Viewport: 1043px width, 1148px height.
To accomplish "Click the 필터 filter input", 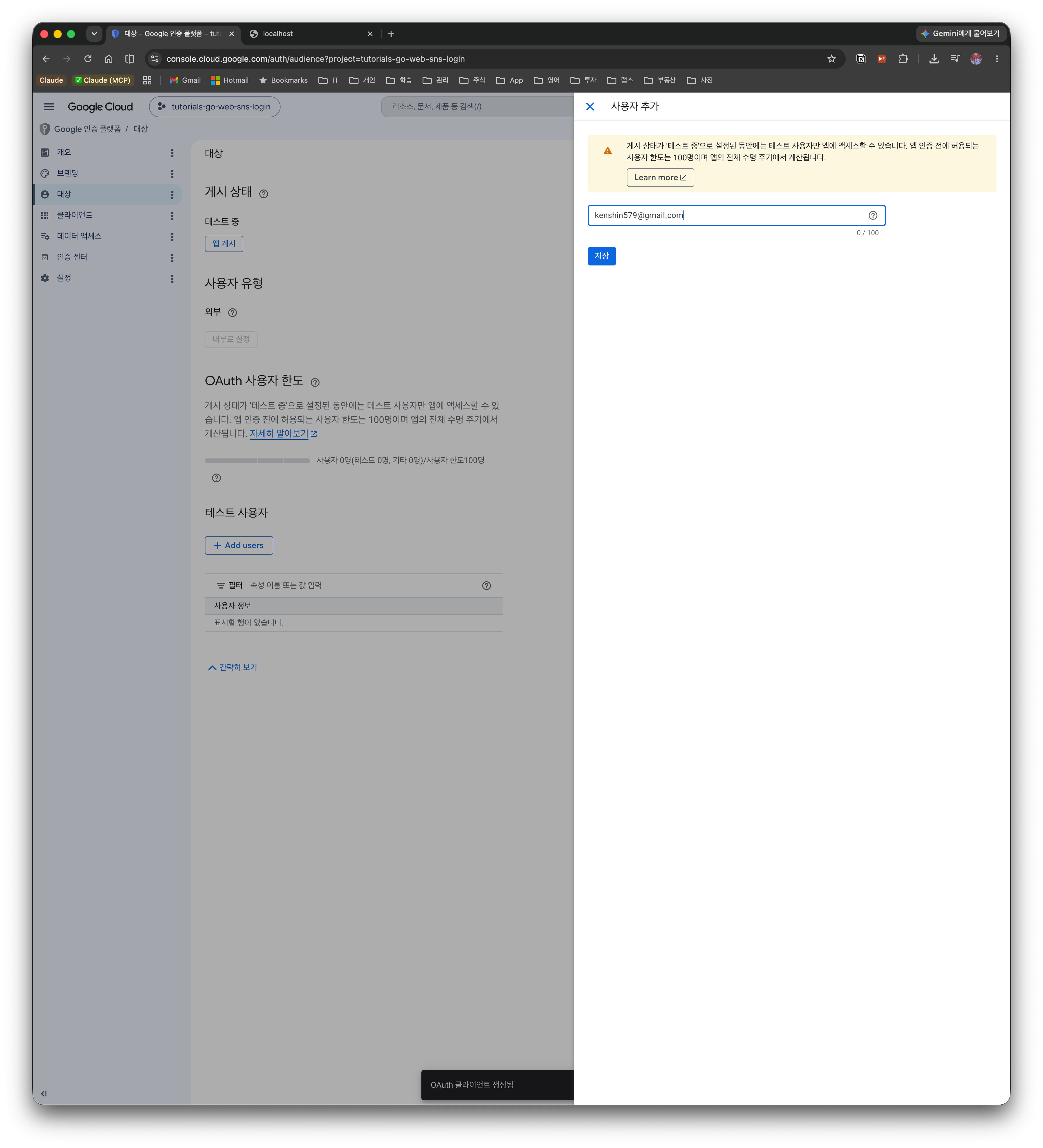I will coord(361,585).
